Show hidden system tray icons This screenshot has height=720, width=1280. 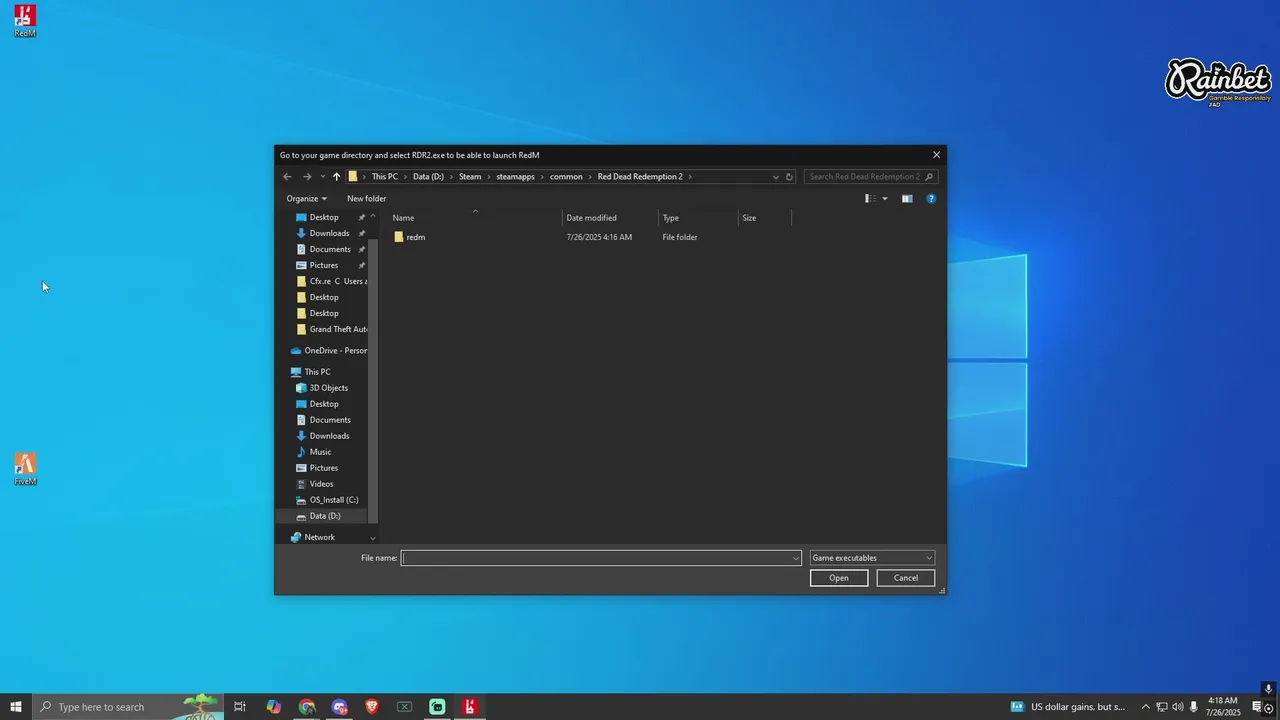tap(1146, 707)
